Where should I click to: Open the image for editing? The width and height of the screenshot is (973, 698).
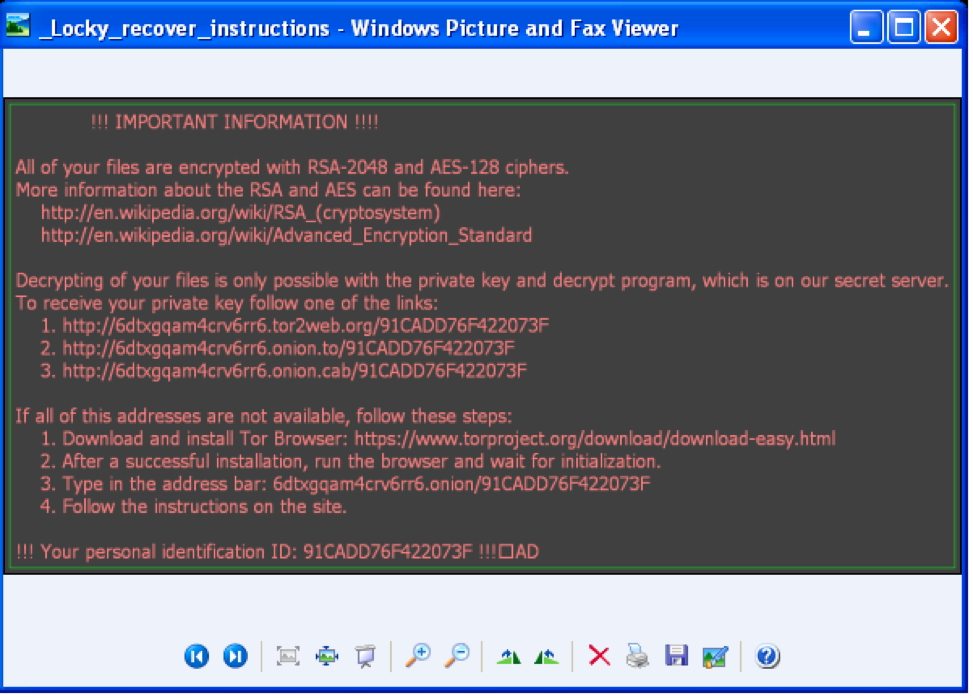click(x=715, y=656)
